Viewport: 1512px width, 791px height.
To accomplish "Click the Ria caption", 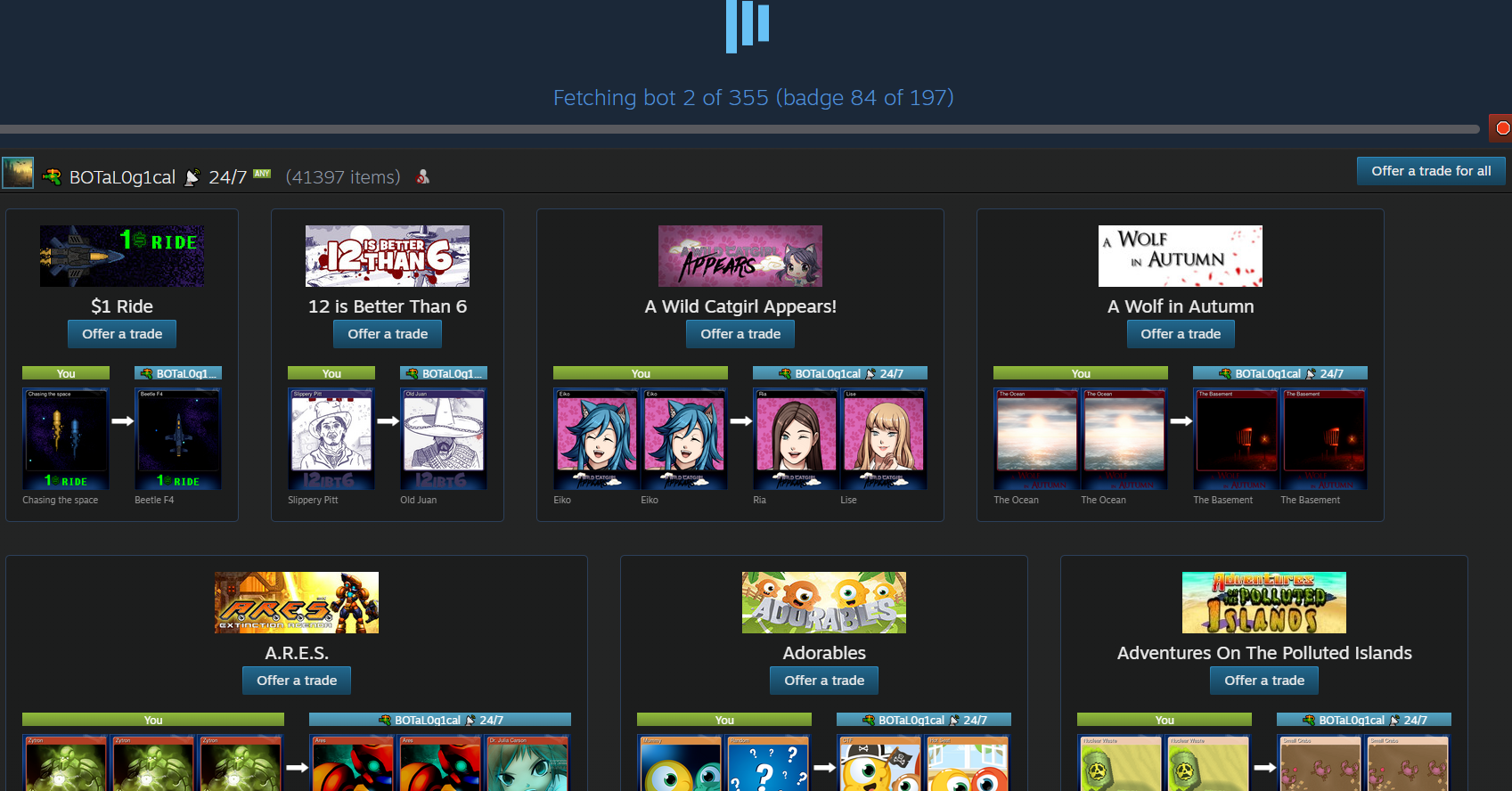I will [x=759, y=500].
